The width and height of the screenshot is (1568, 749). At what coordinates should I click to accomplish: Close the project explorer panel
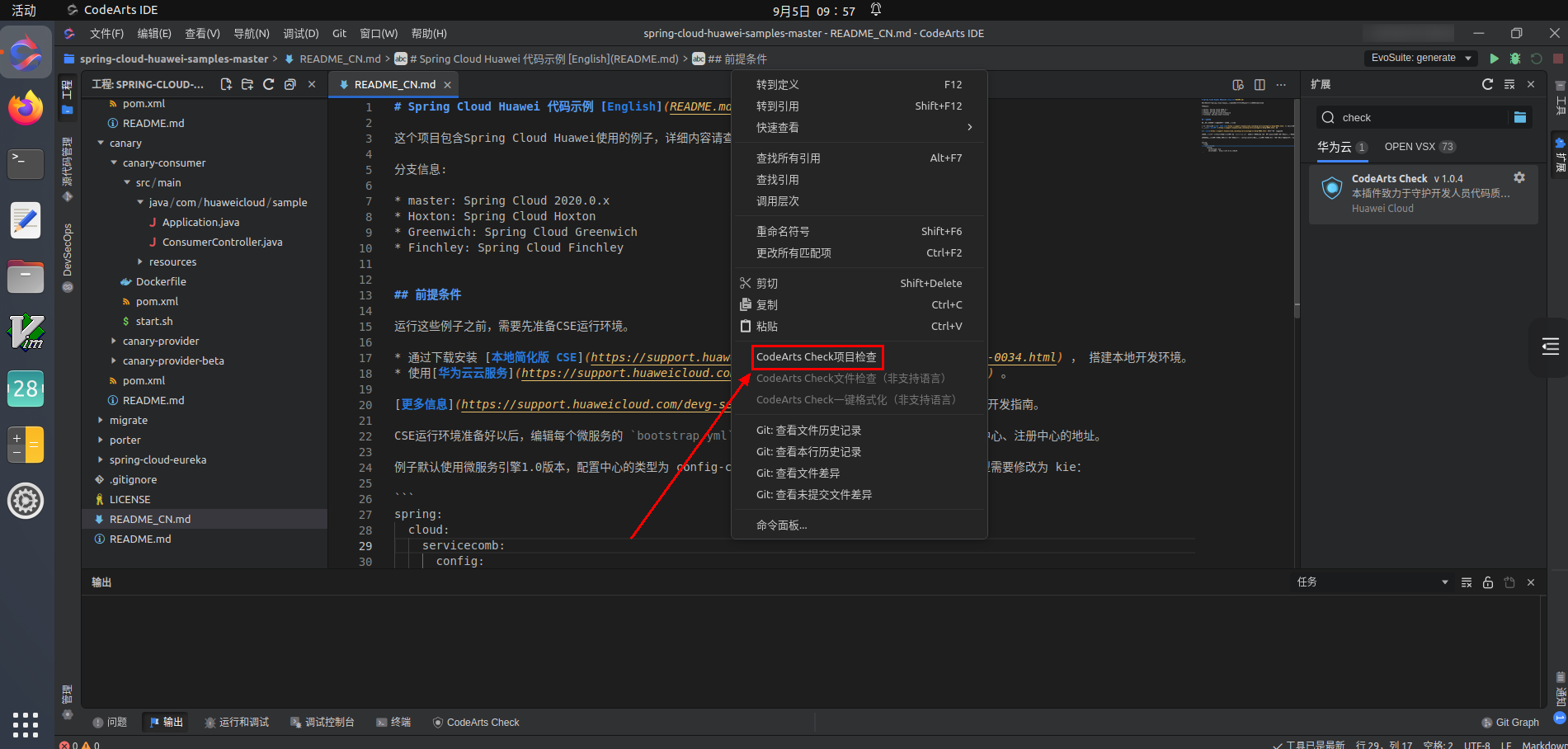[312, 84]
